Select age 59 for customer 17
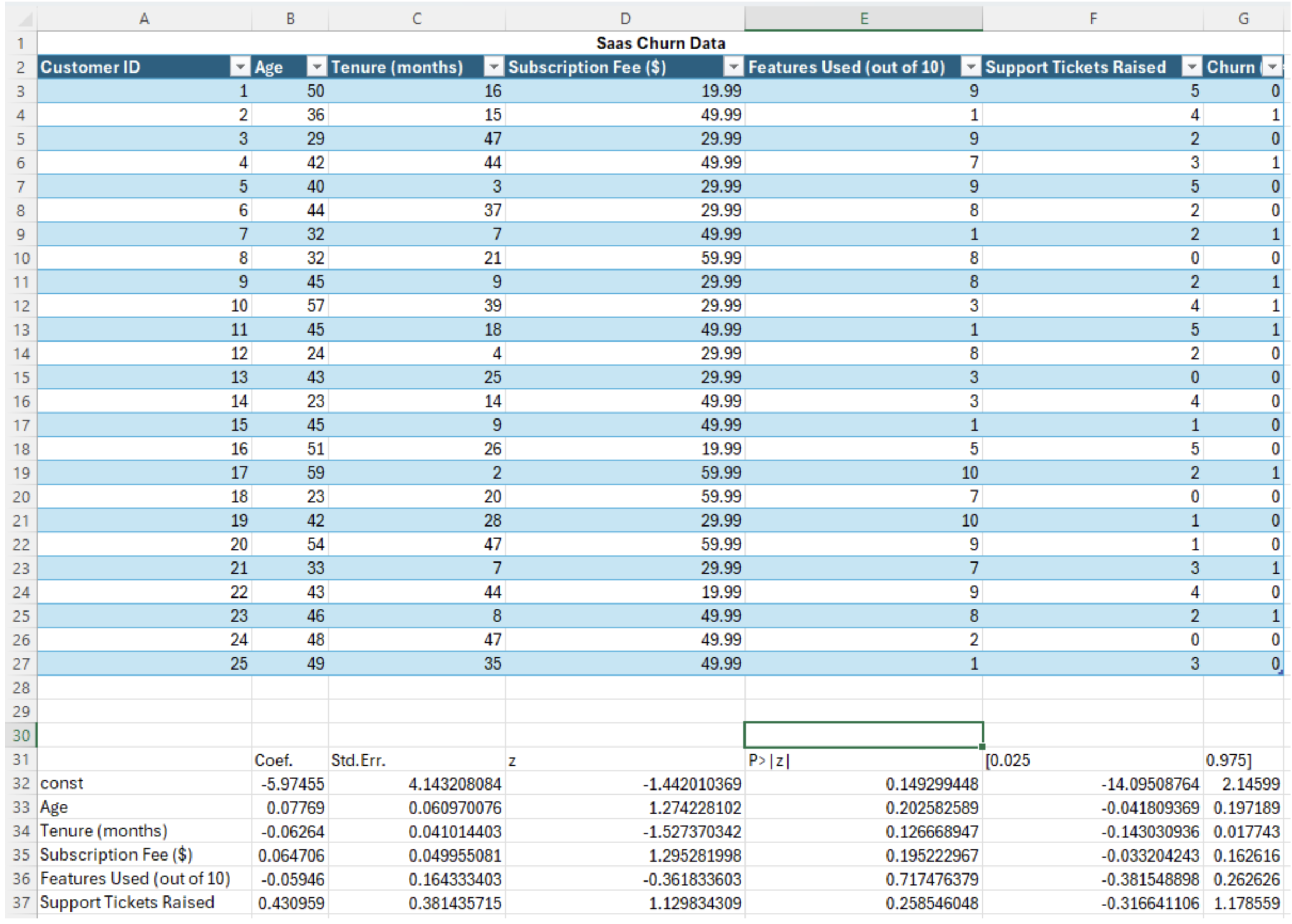The height and width of the screenshot is (924, 1292). coord(290,473)
